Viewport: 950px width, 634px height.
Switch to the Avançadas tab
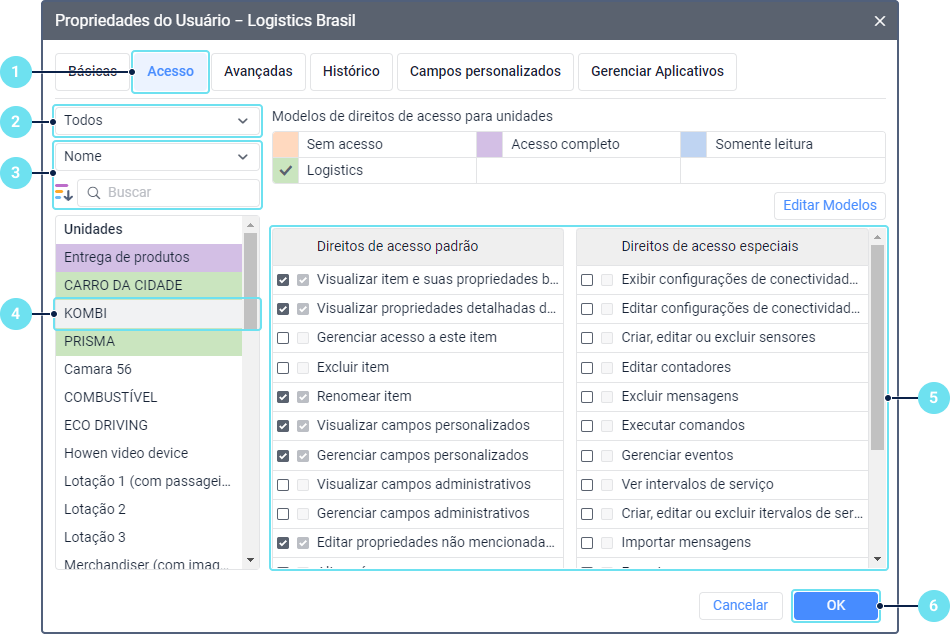tap(258, 72)
